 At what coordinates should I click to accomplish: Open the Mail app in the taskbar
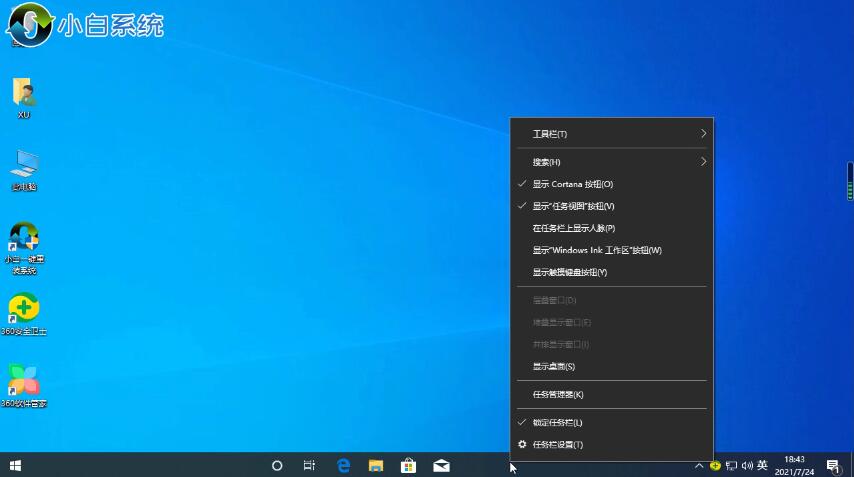(x=441, y=465)
